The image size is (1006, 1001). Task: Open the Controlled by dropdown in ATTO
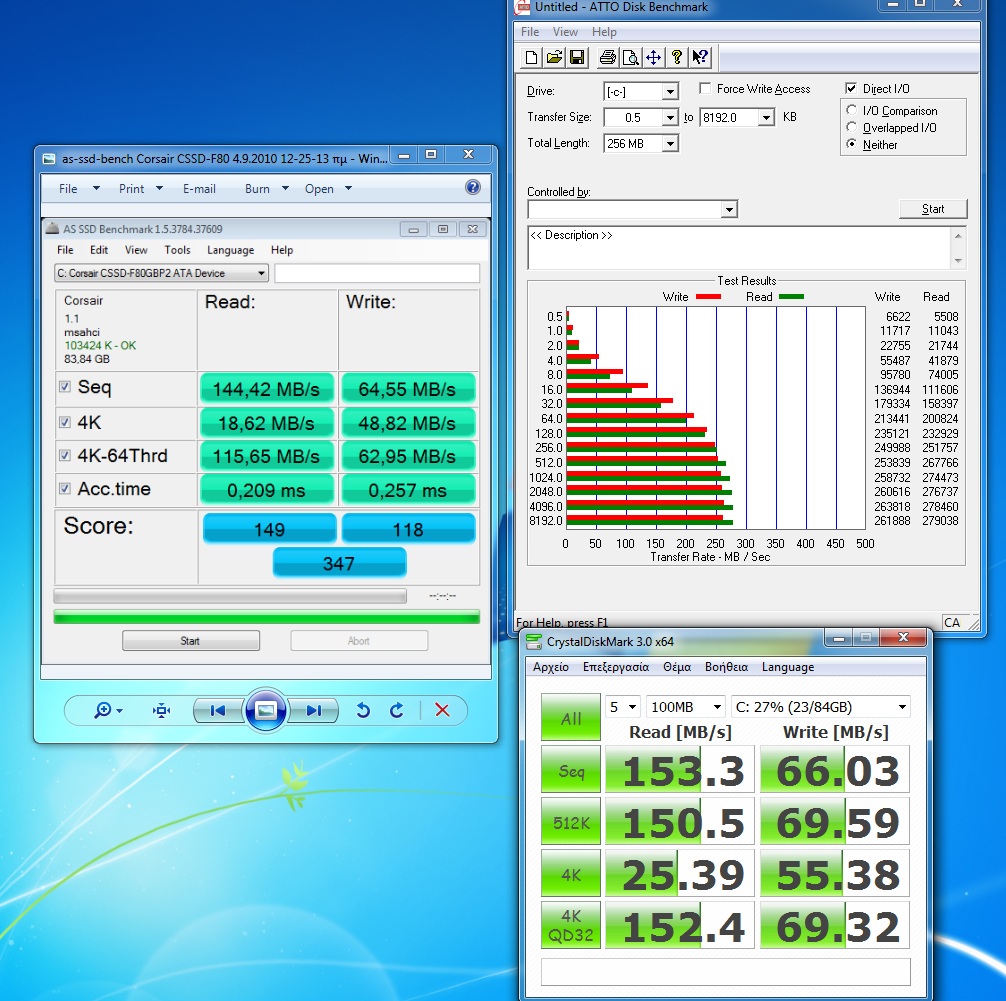tap(729, 210)
